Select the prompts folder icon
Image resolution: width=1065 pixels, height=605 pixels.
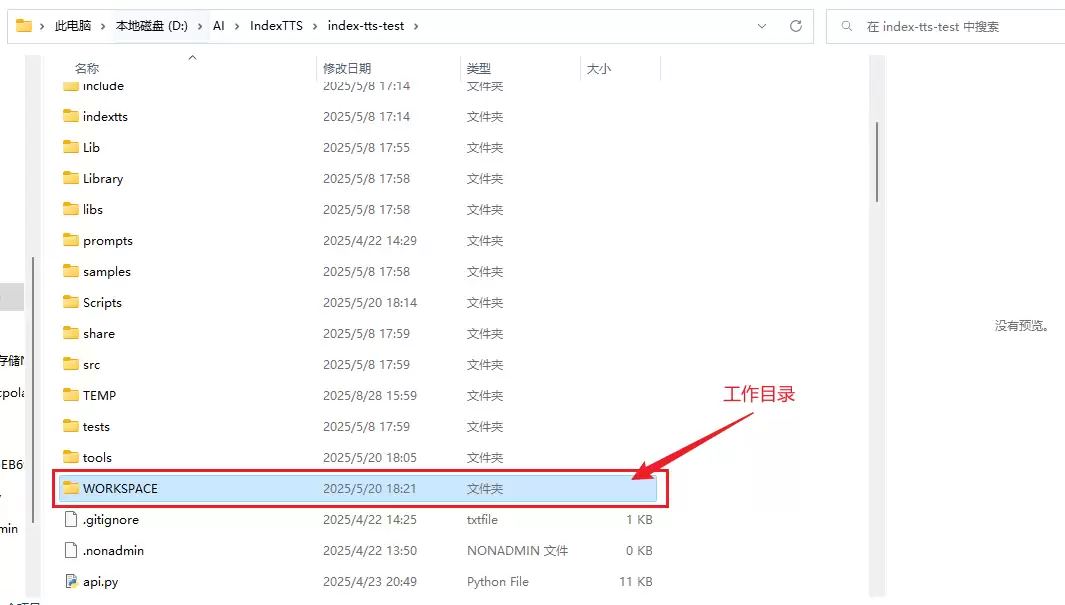tap(71, 240)
